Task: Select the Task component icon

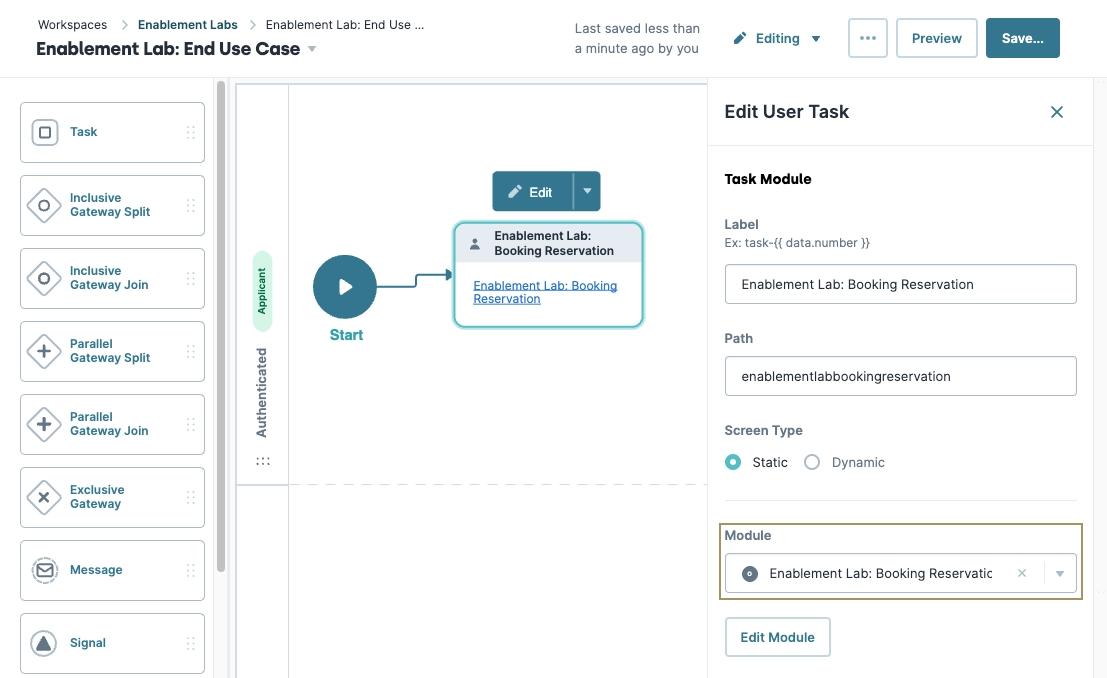Action: click(x=47, y=131)
